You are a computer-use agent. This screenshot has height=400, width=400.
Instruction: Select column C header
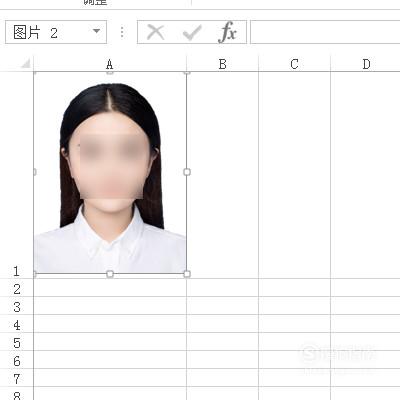(294, 64)
